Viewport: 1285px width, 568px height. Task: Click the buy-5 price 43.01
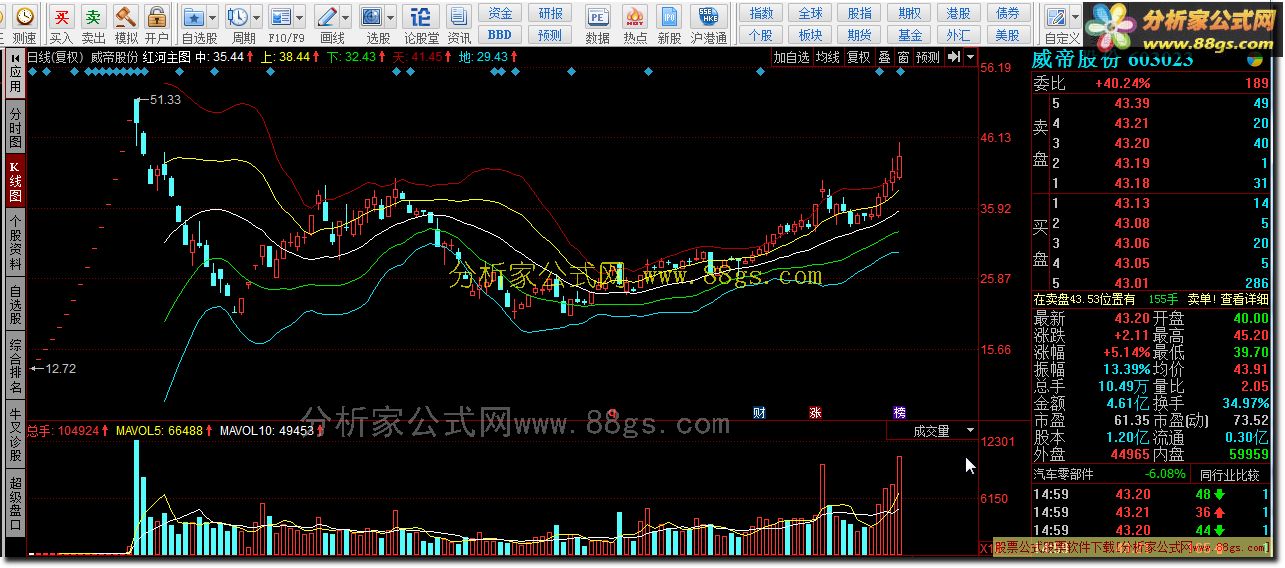point(1132,283)
